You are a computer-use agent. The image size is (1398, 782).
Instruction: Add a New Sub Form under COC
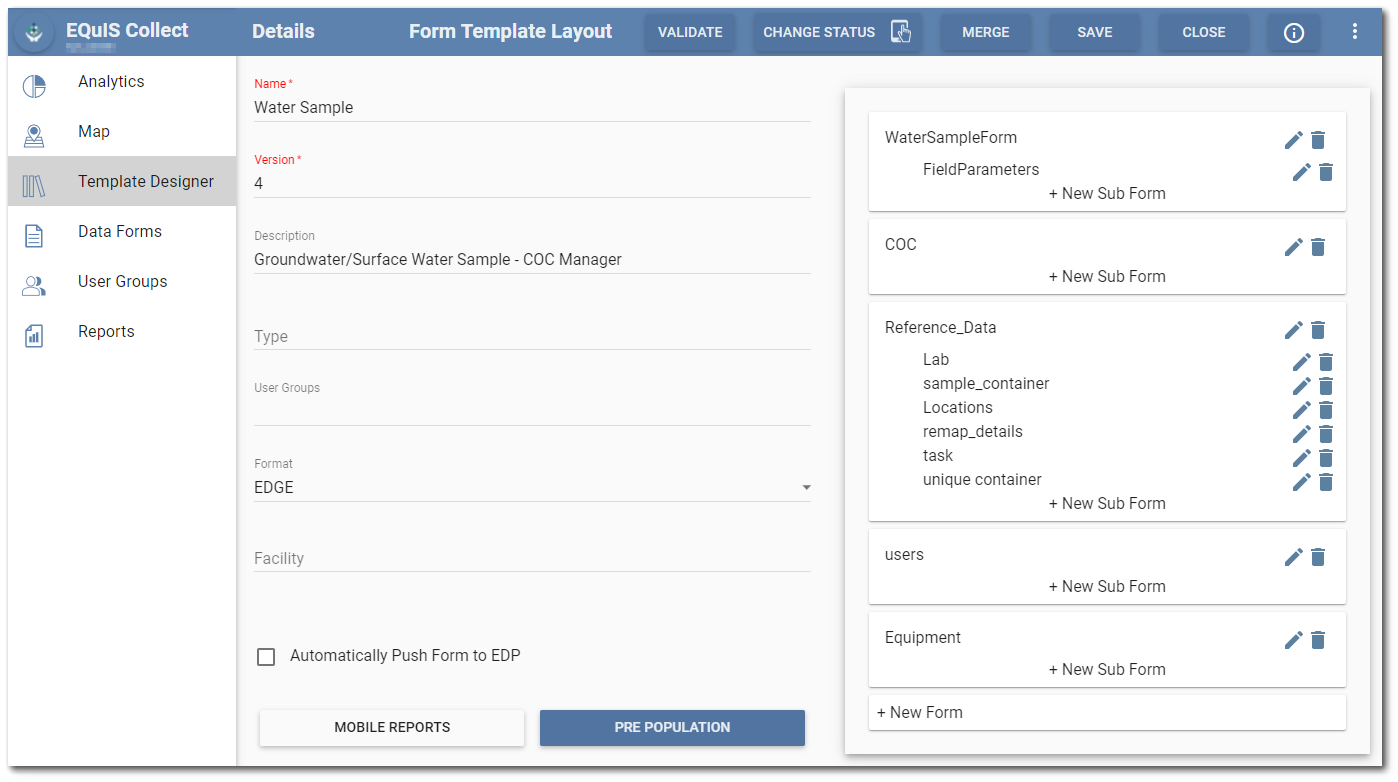pos(1107,277)
